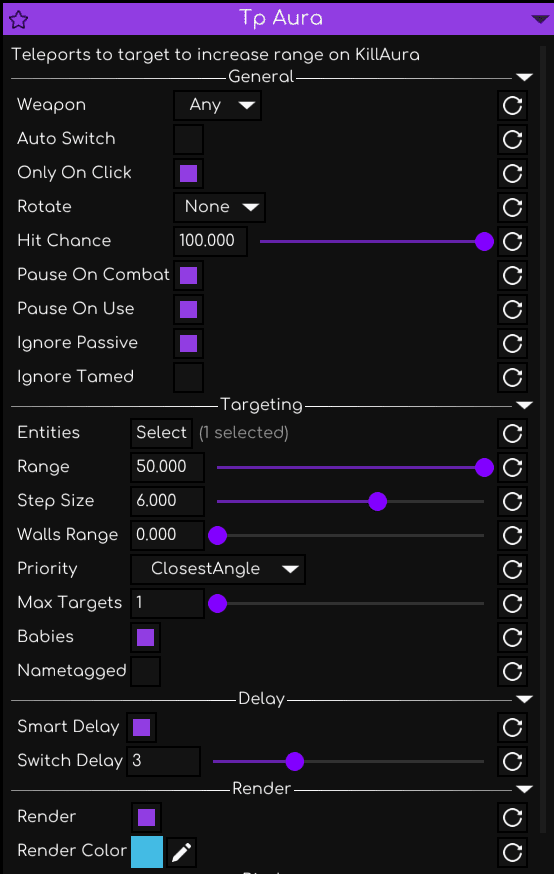Collapse the Targeting section

point(524,405)
